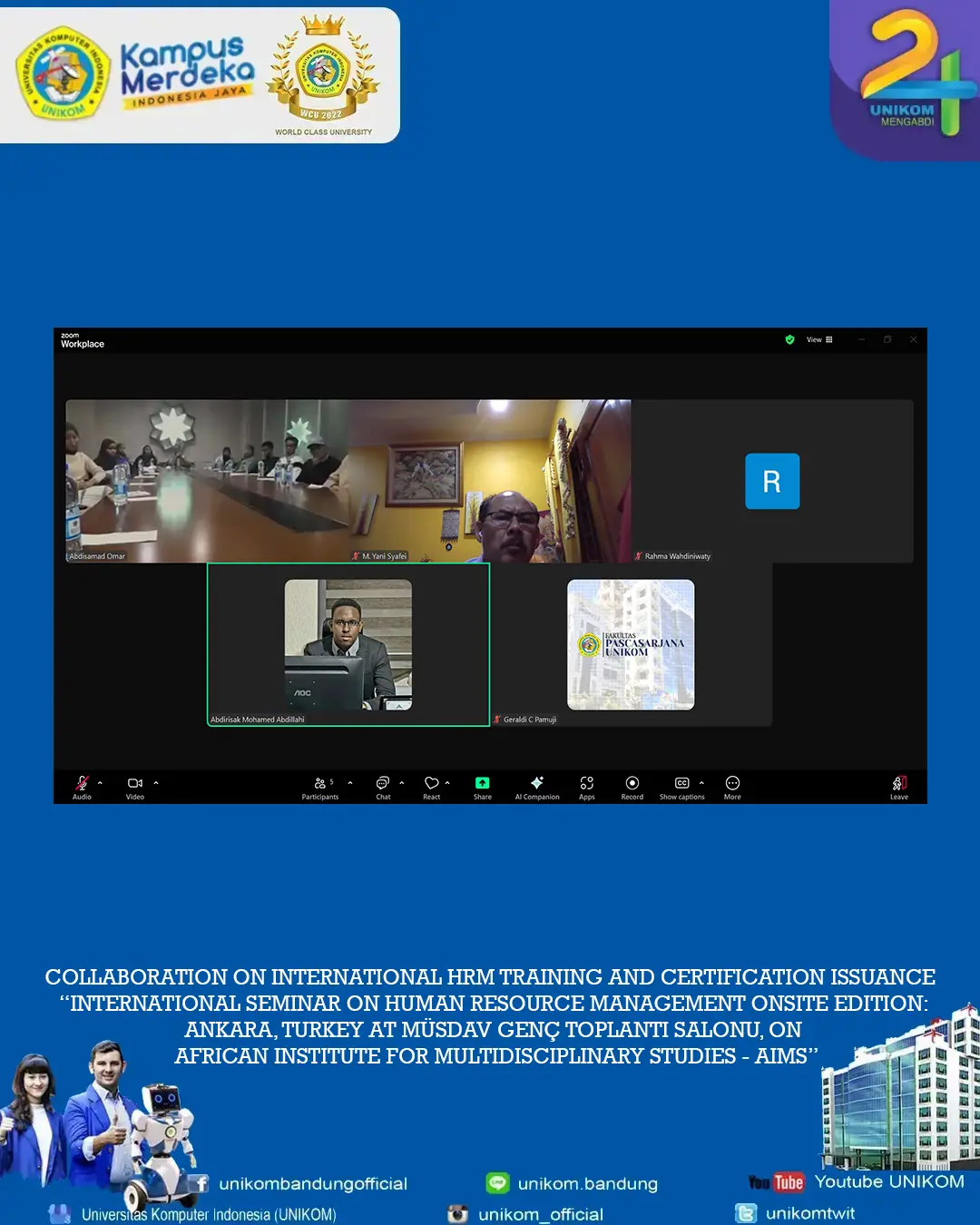The height and width of the screenshot is (1225, 980).
Task: Open the Chat panel
Action: pos(383,784)
